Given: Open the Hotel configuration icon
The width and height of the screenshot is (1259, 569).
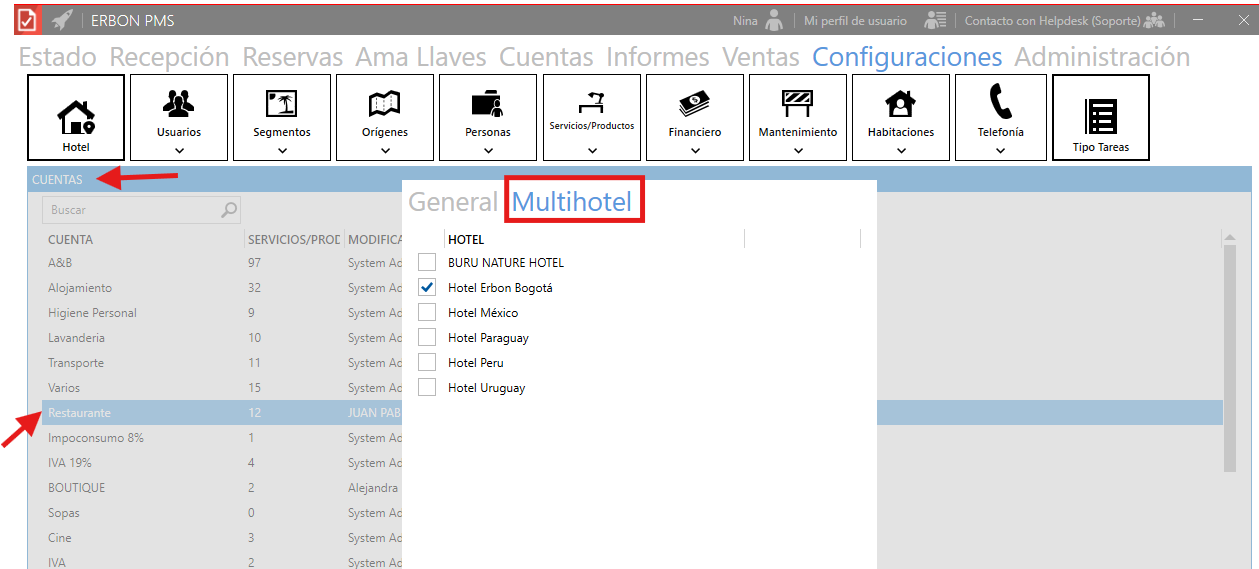Looking at the screenshot, I should (x=76, y=115).
